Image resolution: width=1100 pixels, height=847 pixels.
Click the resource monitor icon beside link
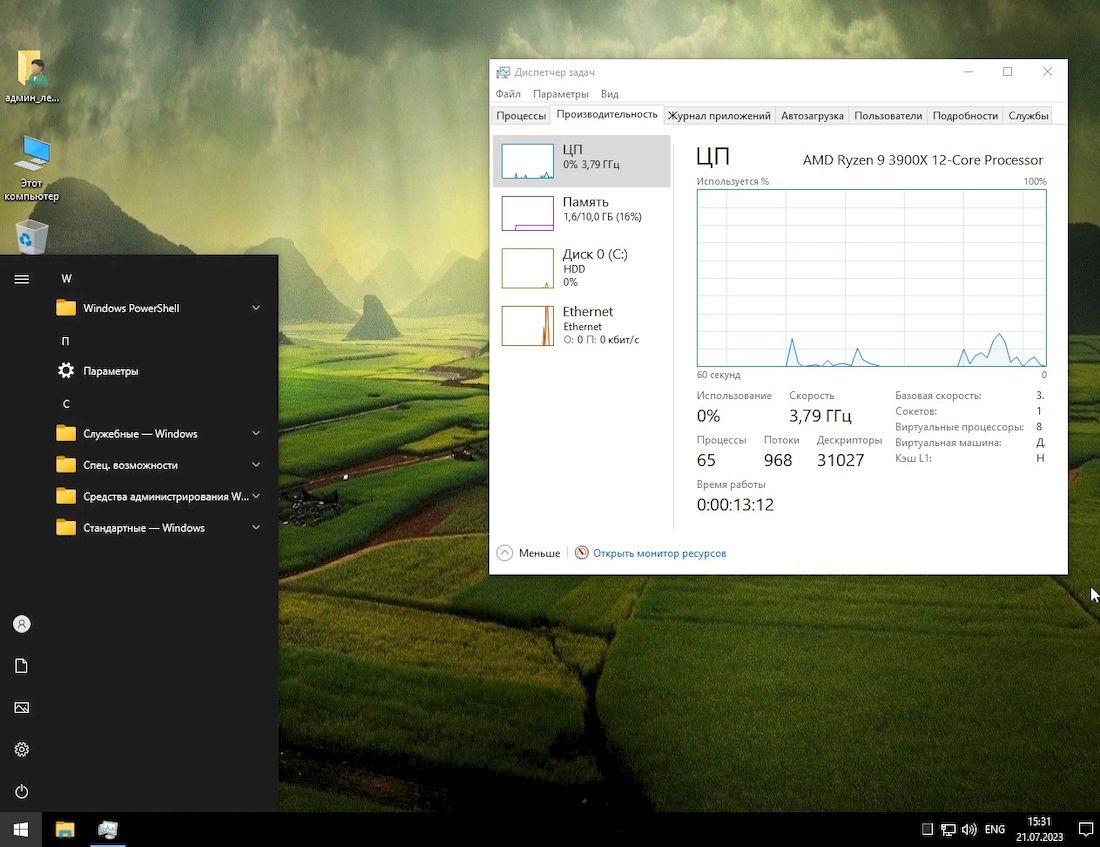(582, 553)
